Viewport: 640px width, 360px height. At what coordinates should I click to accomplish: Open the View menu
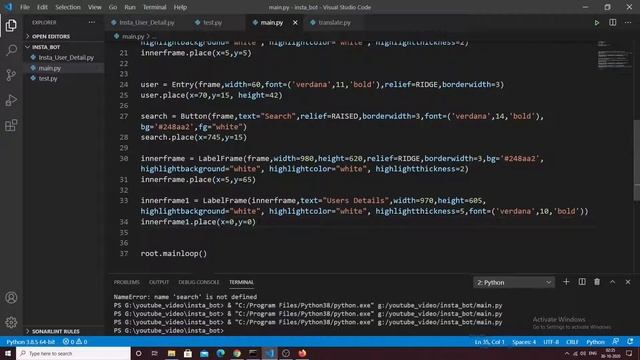tap(95, 7)
